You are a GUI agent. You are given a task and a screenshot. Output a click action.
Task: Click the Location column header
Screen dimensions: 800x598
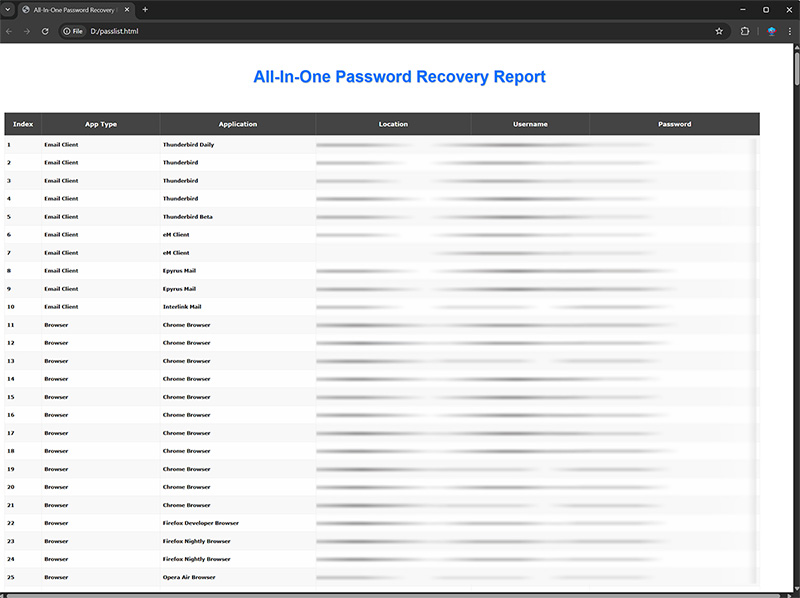pos(393,124)
